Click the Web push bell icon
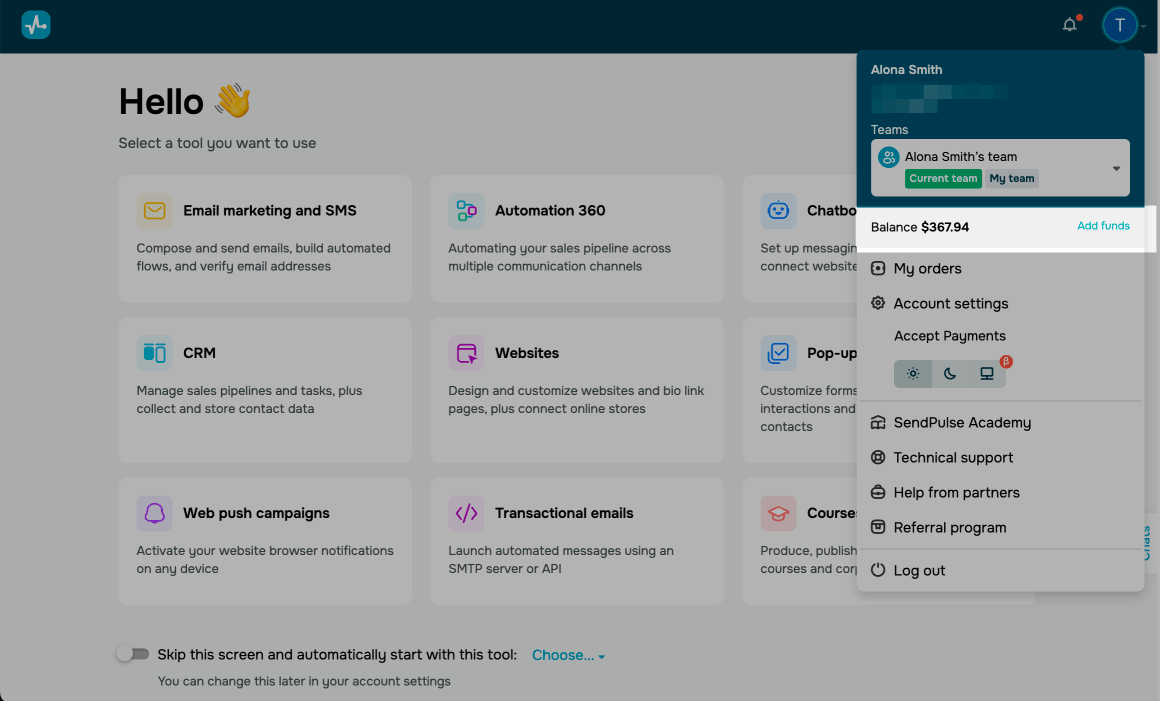 [155, 513]
